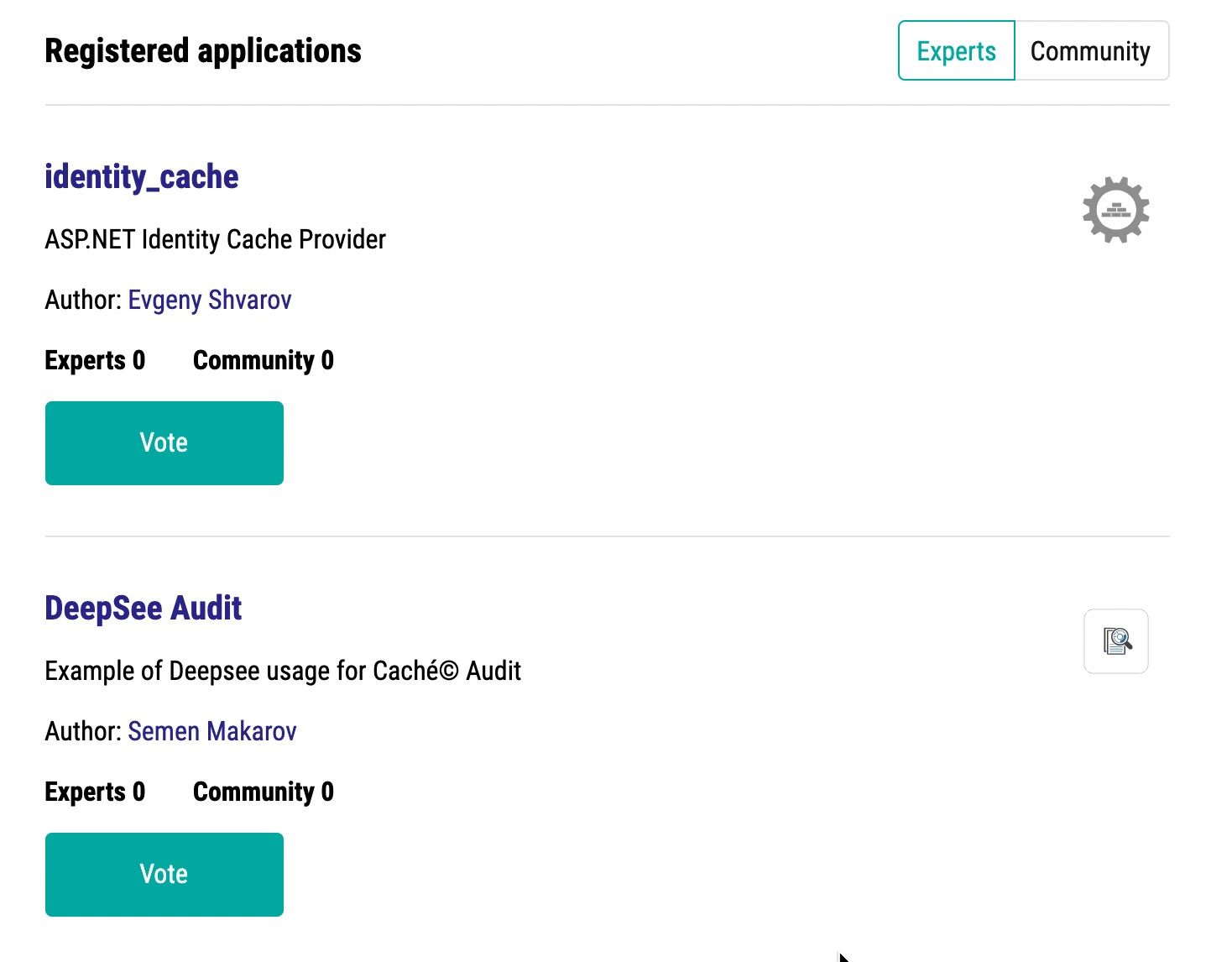Switch to the Experts tab
The height and width of the screenshot is (962, 1232).
pos(956,51)
